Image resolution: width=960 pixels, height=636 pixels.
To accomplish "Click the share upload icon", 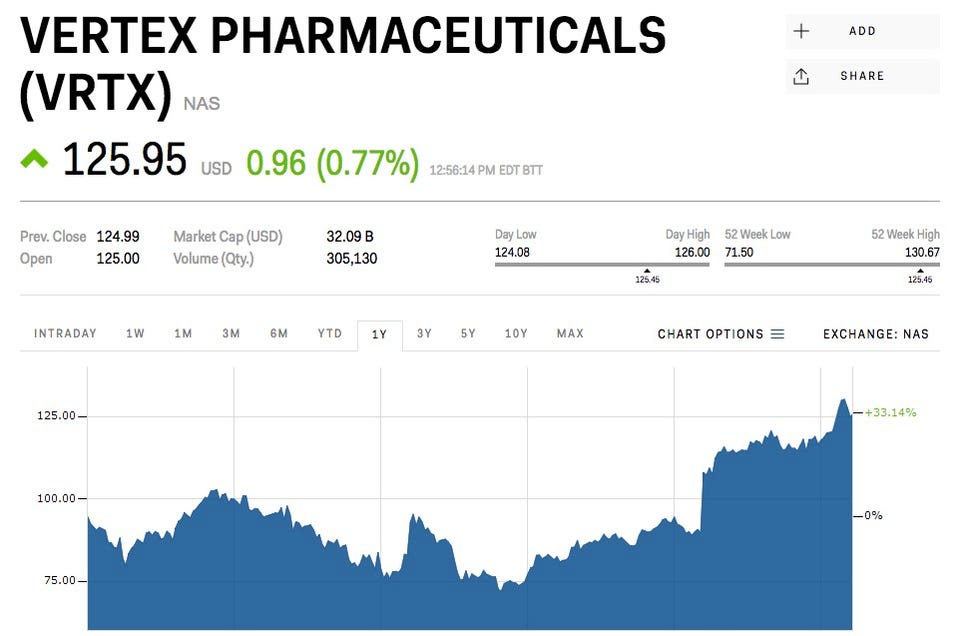I will [801, 77].
